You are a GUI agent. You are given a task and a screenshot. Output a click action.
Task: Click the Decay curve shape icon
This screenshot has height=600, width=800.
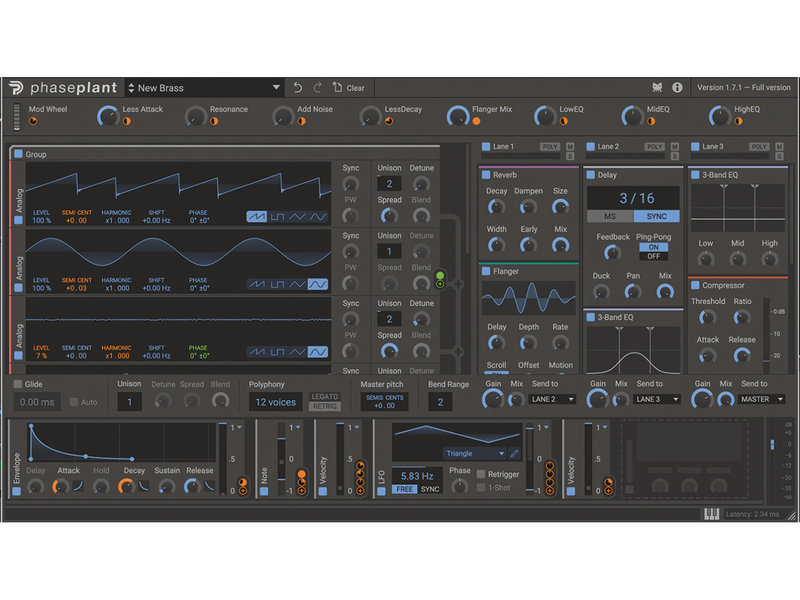click(144, 486)
